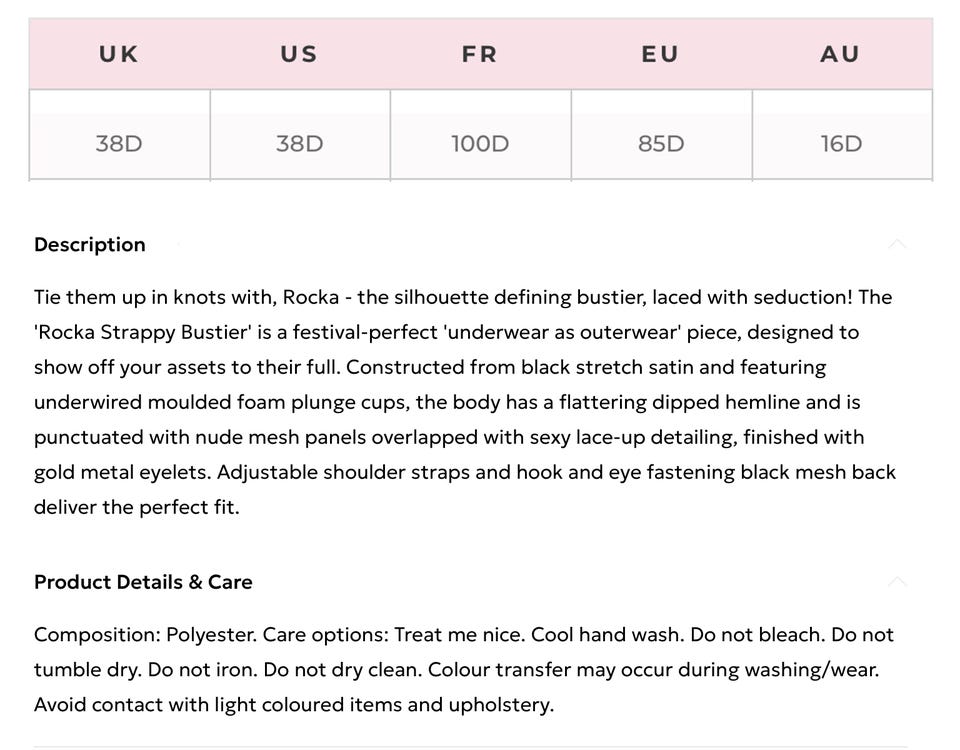Click the 85D EU size cell
The height and width of the screenshot is (750, 960).
[661, 144]
